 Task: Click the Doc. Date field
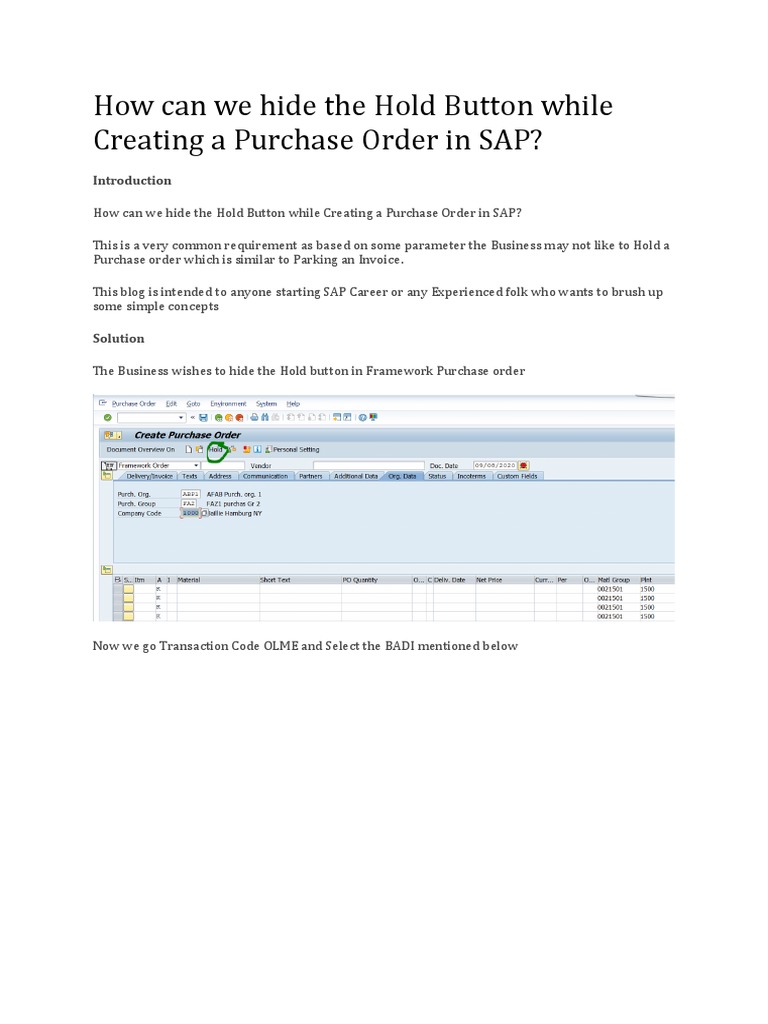click(x=495, y=465)
